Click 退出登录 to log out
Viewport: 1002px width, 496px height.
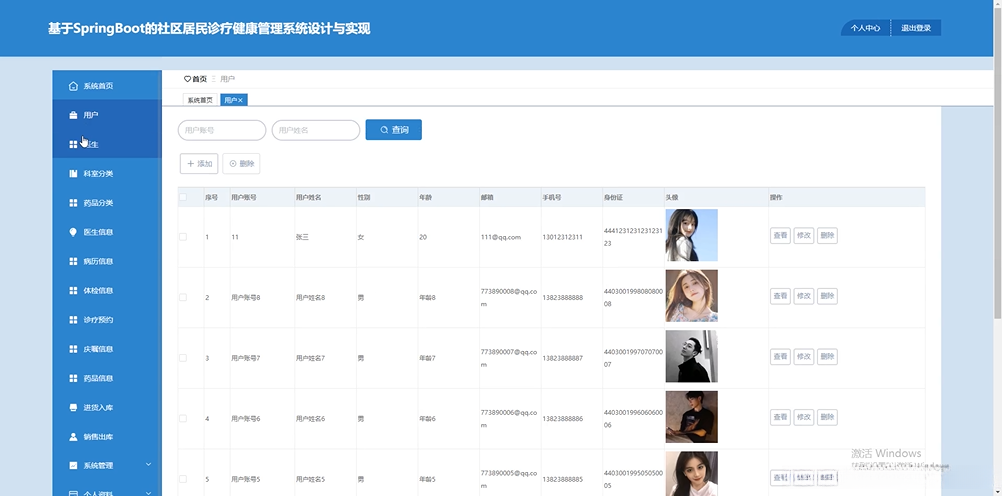point(916,28)
